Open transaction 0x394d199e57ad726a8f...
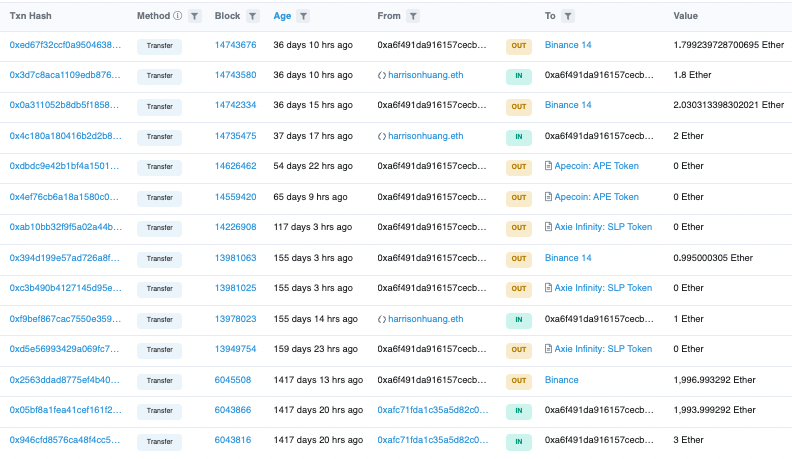The width and height of the screenshot is (792, 459). 65,258
